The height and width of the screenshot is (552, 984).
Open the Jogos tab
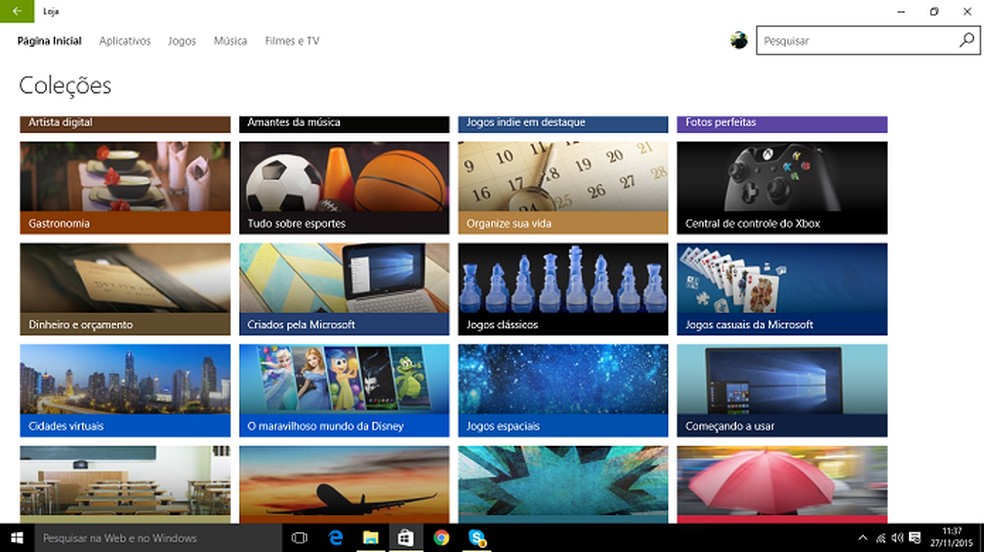182,41
